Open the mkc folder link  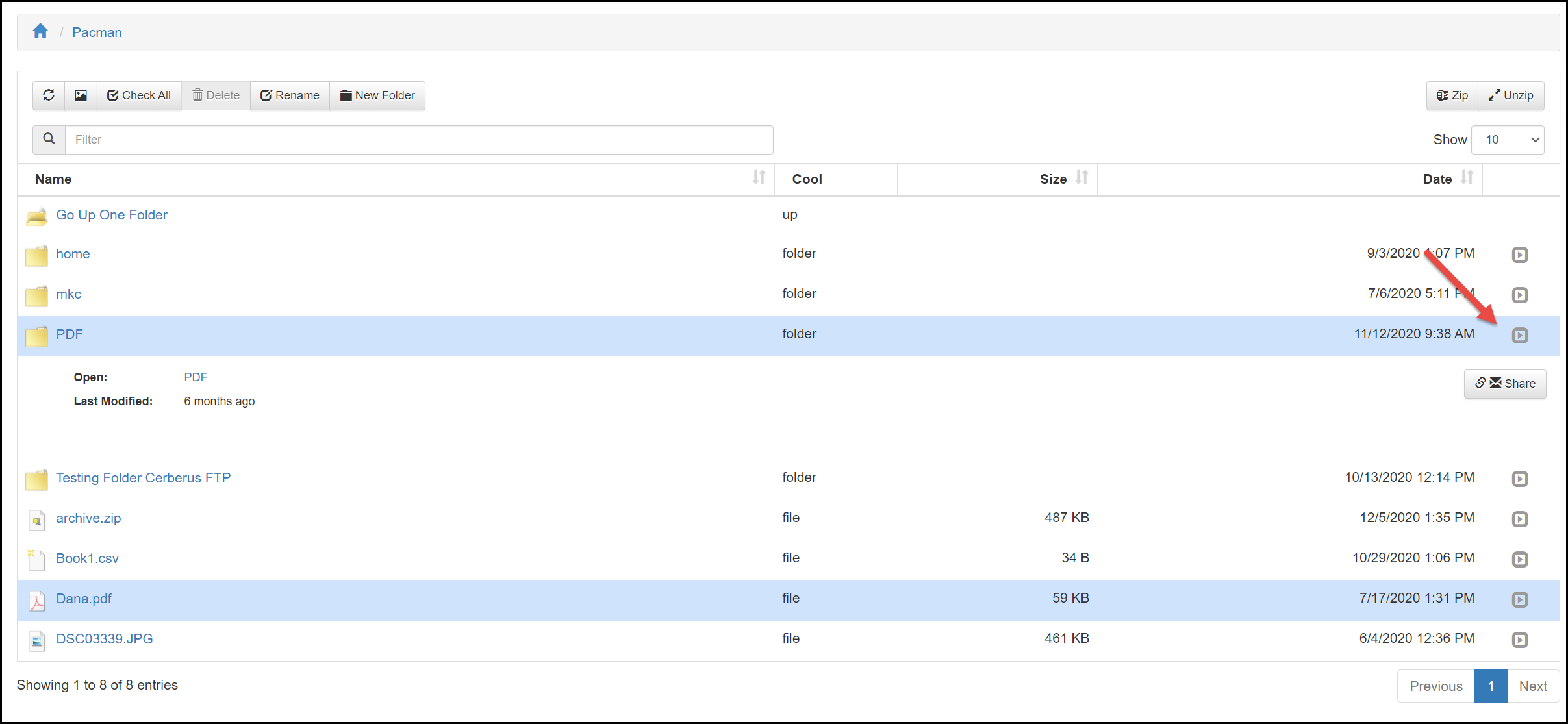[68, 294]
